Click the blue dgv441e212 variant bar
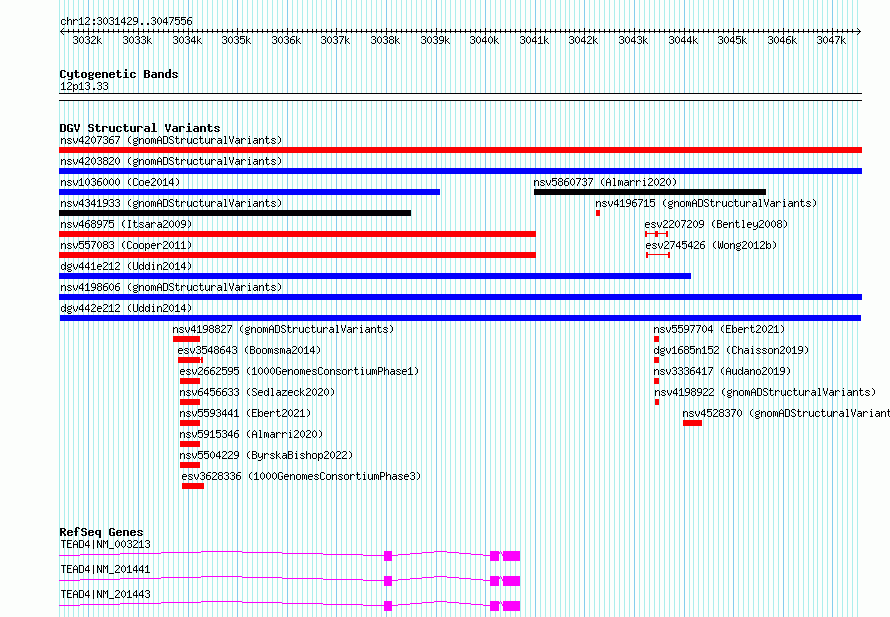 click(375, 276)
